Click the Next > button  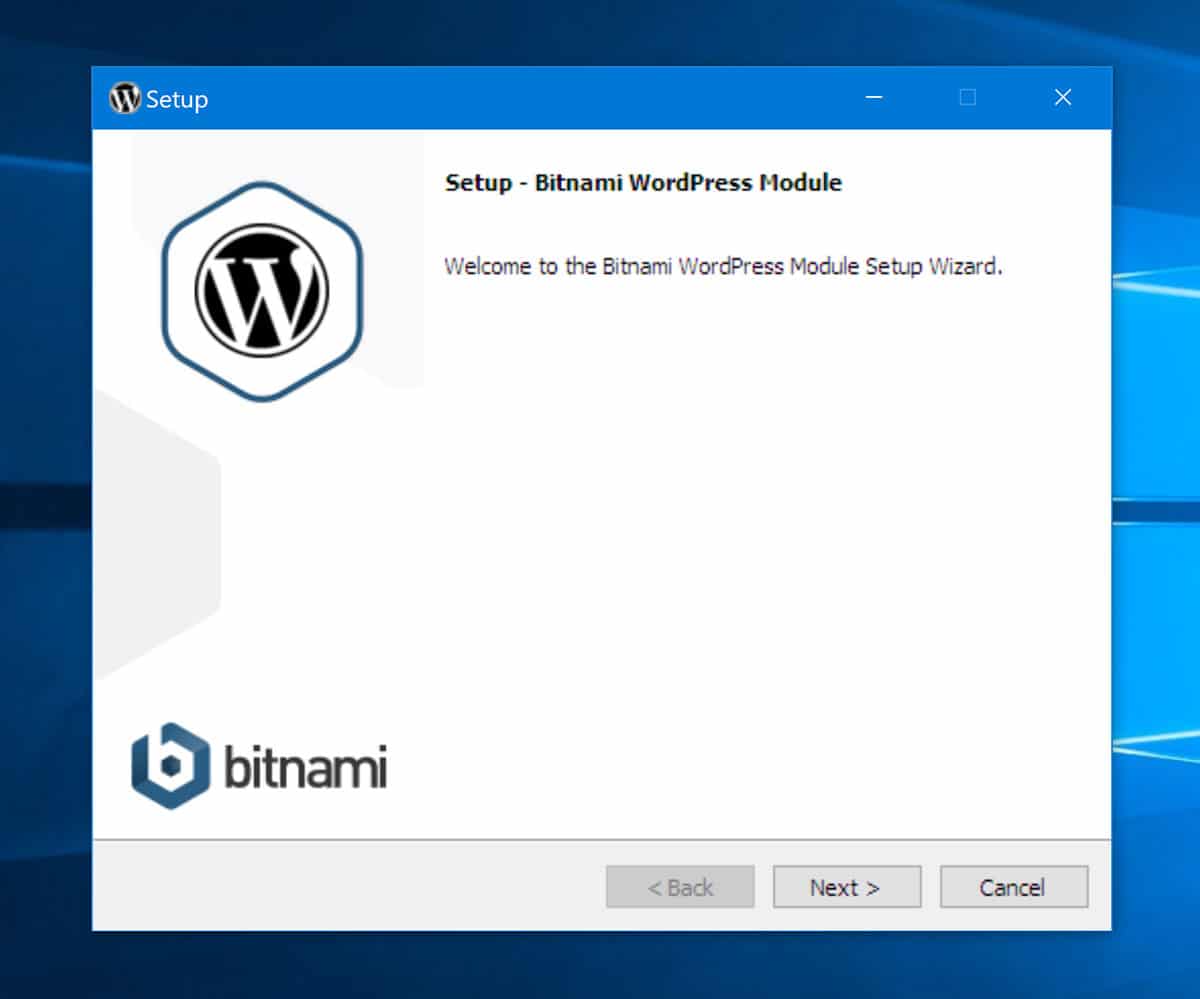click(846, 887)
